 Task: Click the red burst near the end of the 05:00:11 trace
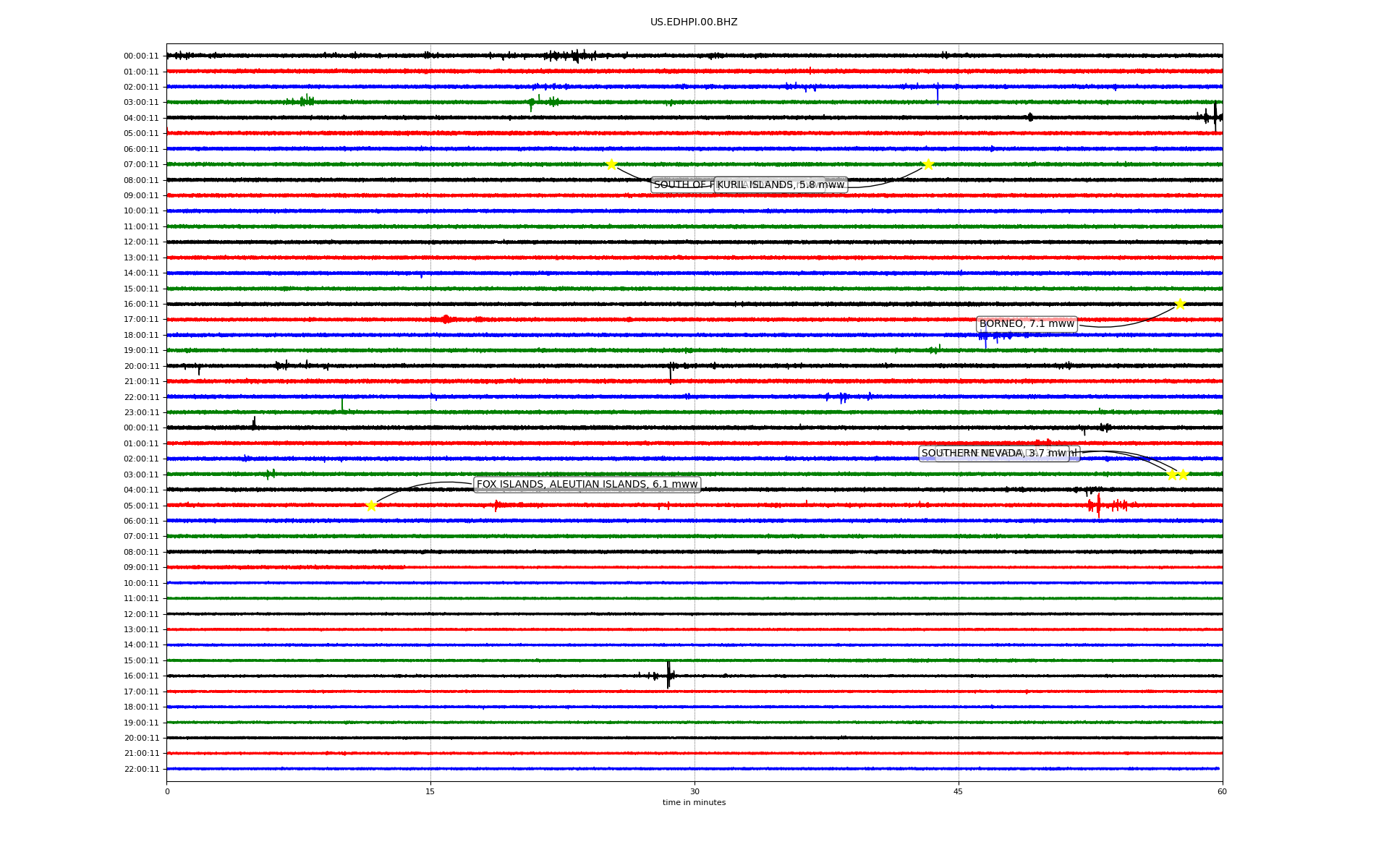pos(1098,505)
